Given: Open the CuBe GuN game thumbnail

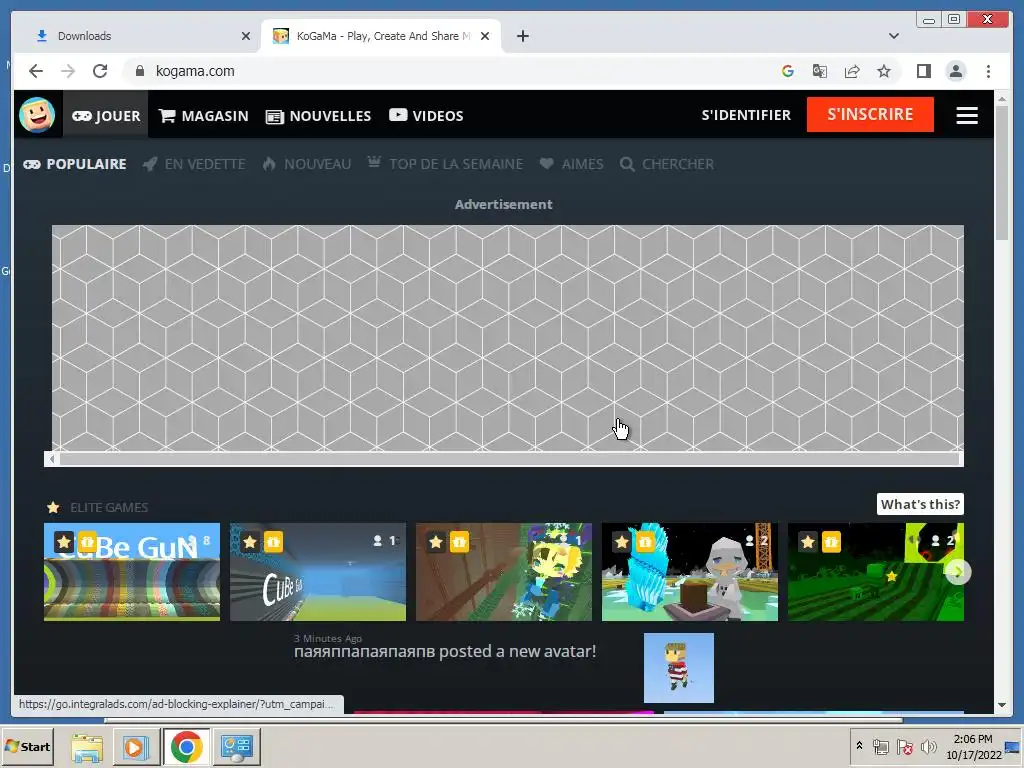Looking at the screenshot, I should coord(132,571).
